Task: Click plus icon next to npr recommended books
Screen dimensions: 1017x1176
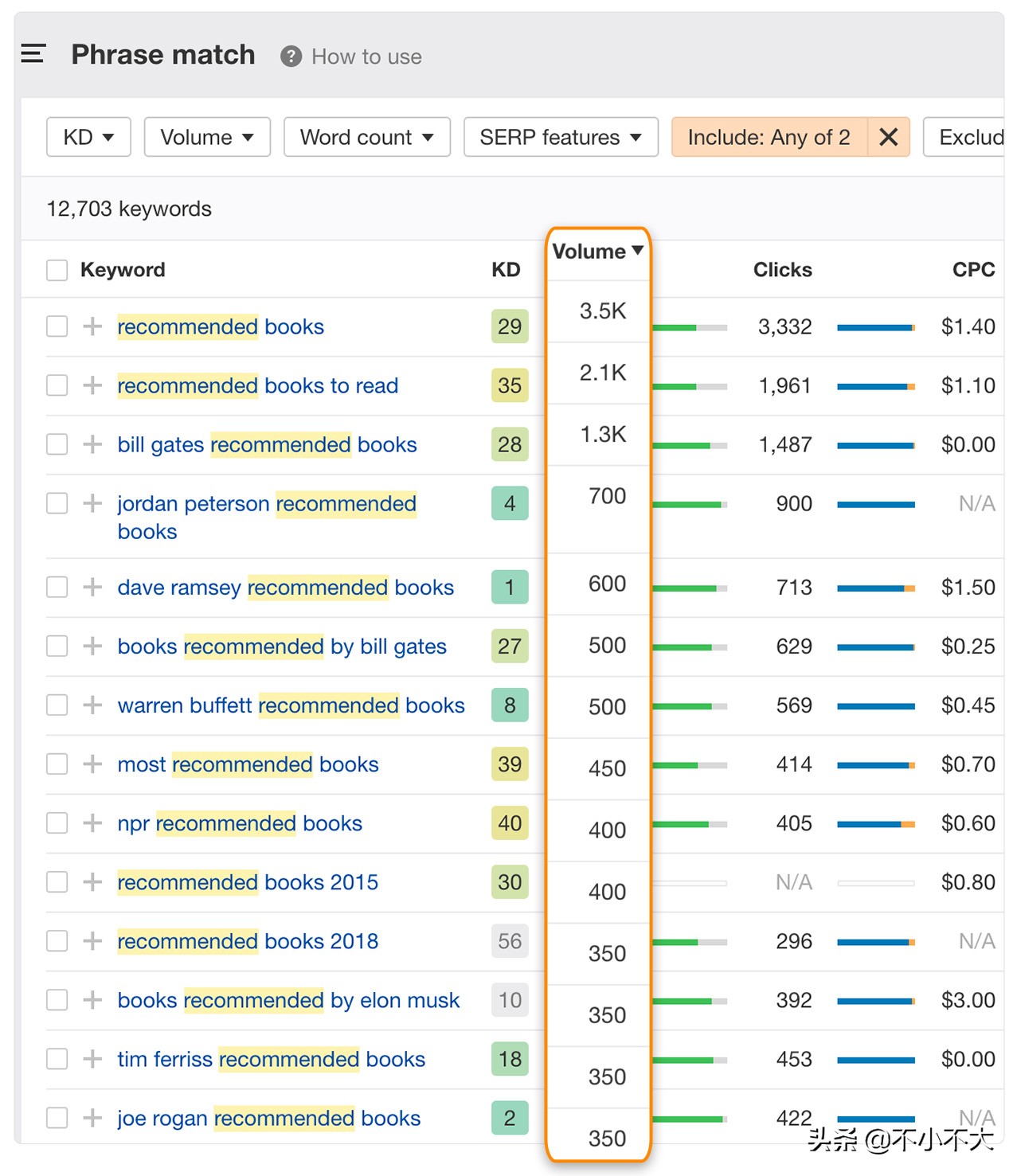Action: (92, 823)
